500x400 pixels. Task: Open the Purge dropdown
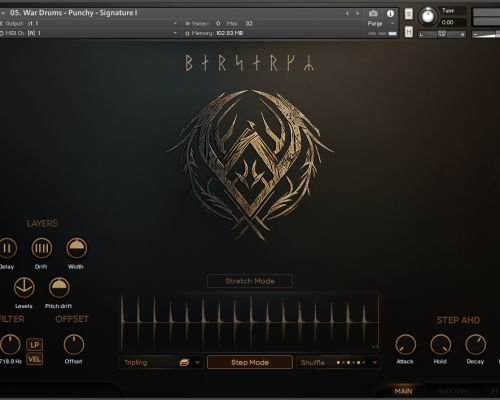[x=381, y=23]
